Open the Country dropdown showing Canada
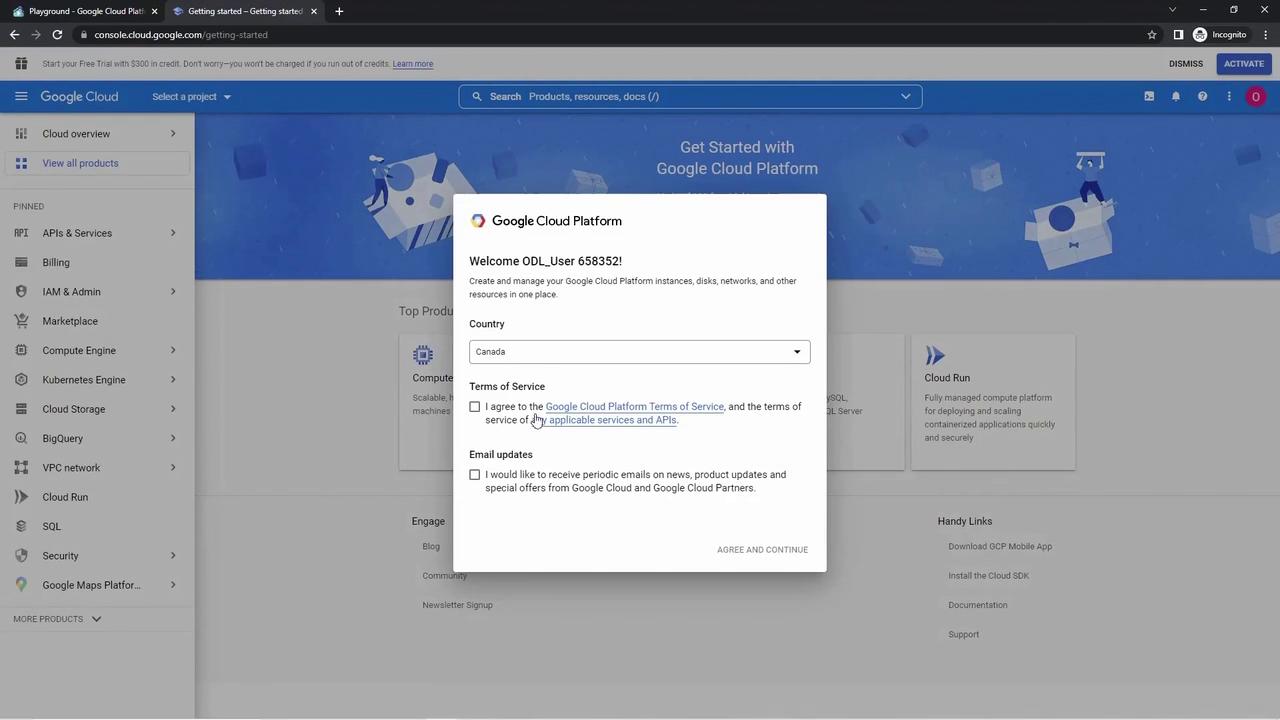The height and width of the screenshot is (720, 1280). 640,352
